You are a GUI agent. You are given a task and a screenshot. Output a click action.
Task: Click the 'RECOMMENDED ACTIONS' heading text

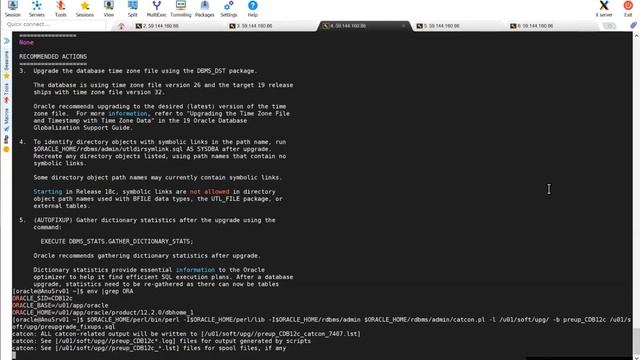53,57
